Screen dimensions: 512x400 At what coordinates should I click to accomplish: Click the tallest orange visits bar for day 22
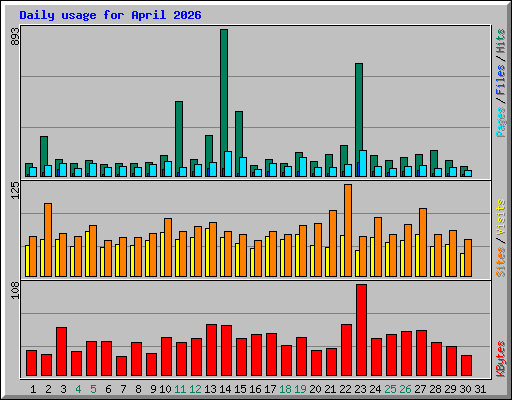[348, 230]
